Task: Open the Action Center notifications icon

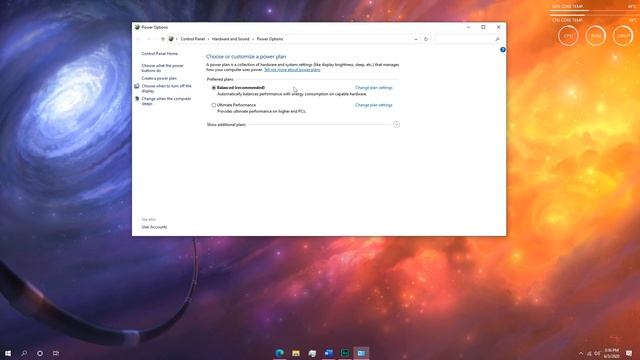Action: pos(629,353)
